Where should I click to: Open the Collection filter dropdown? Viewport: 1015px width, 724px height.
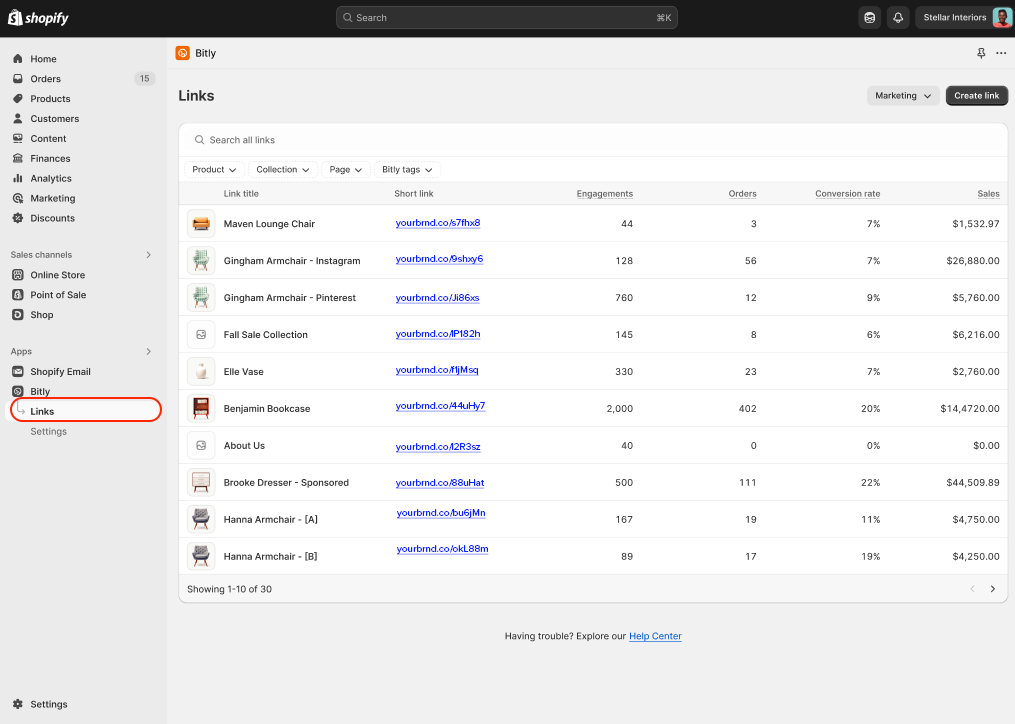(282, 169)
